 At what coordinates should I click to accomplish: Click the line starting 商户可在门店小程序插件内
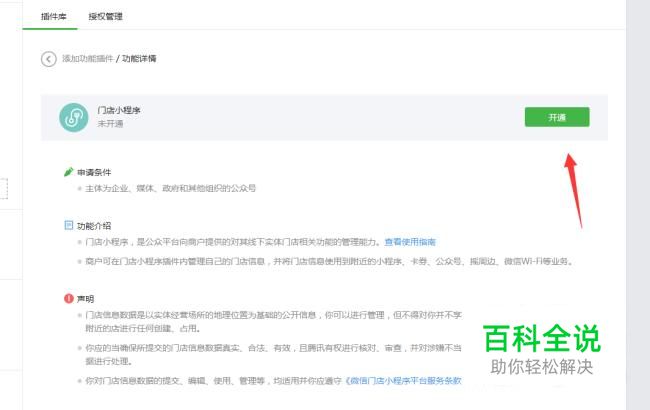coord(330,262)
